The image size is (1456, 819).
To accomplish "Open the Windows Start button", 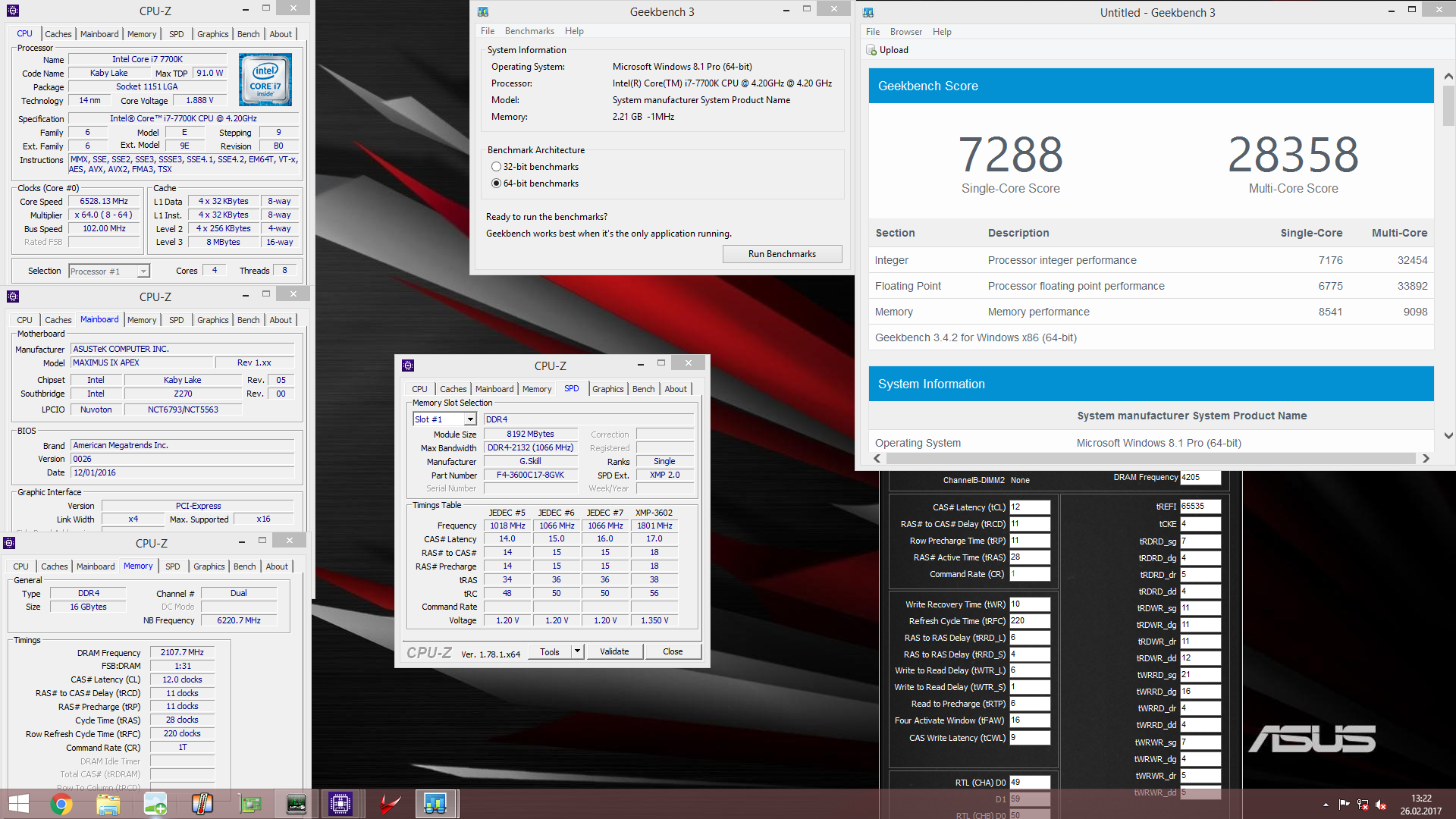I will click(18, 804).
